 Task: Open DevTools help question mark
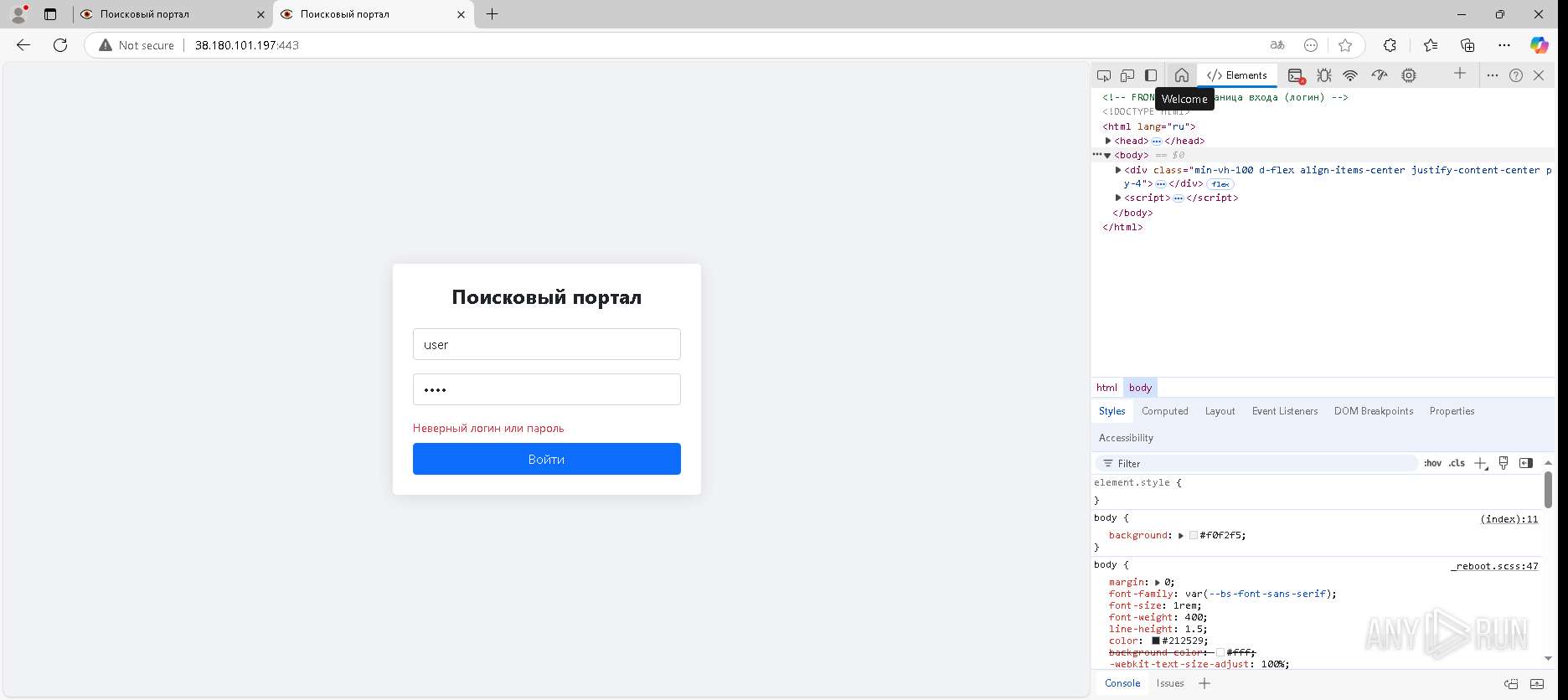tap(1516, 75)
